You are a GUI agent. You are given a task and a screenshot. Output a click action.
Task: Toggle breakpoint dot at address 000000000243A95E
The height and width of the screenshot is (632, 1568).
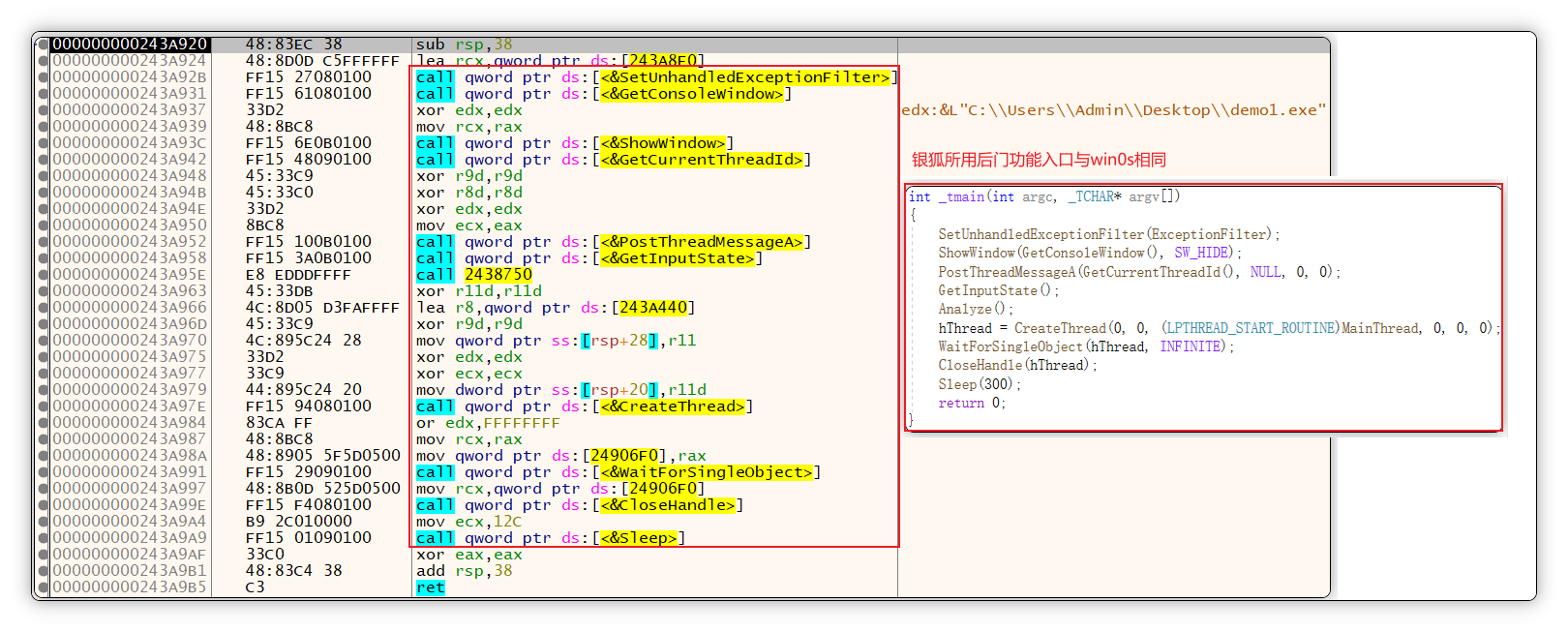[44, 275]
